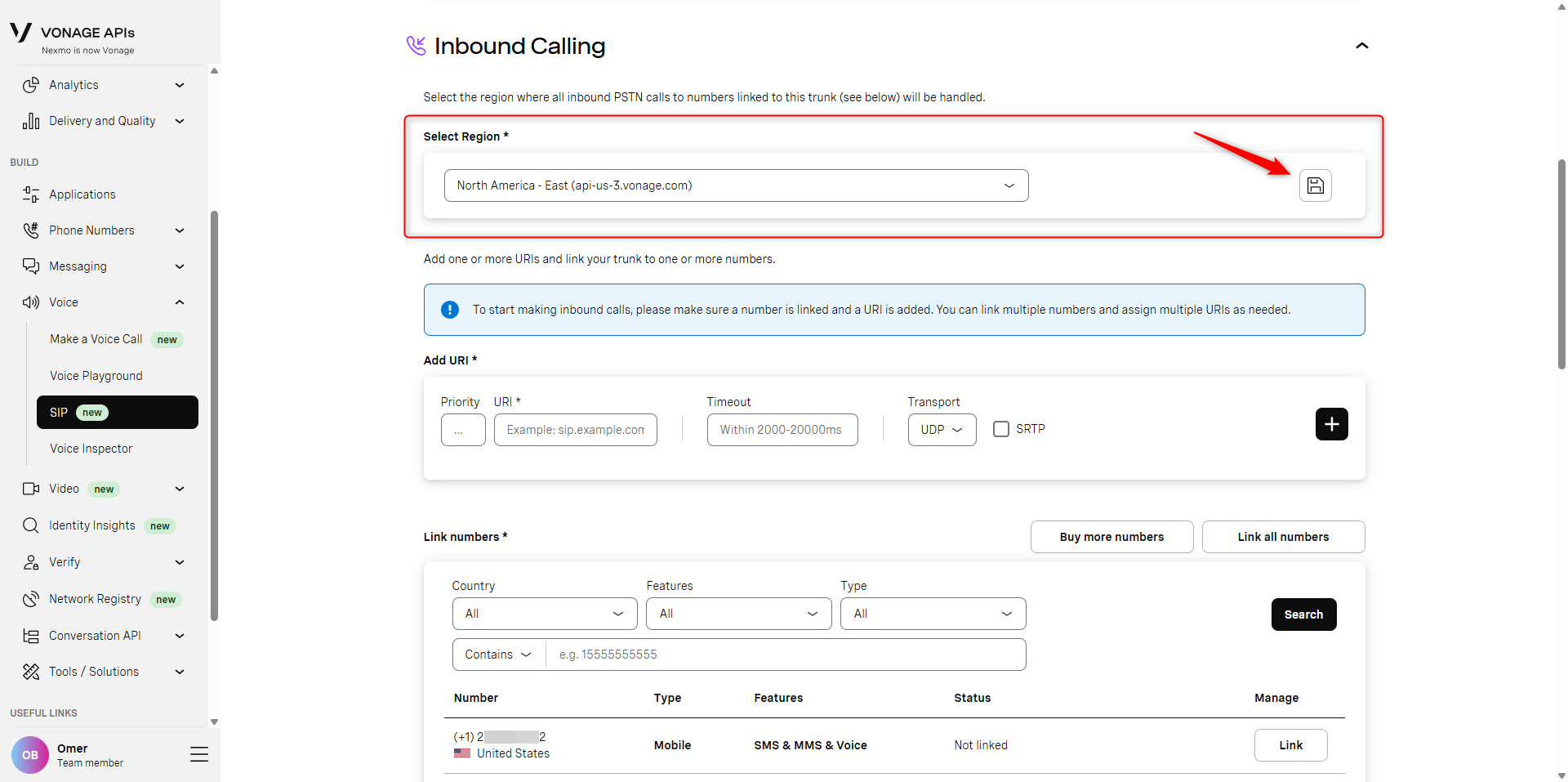
Task: Click the save region floppy disk icon
Action: [1315, 185]
